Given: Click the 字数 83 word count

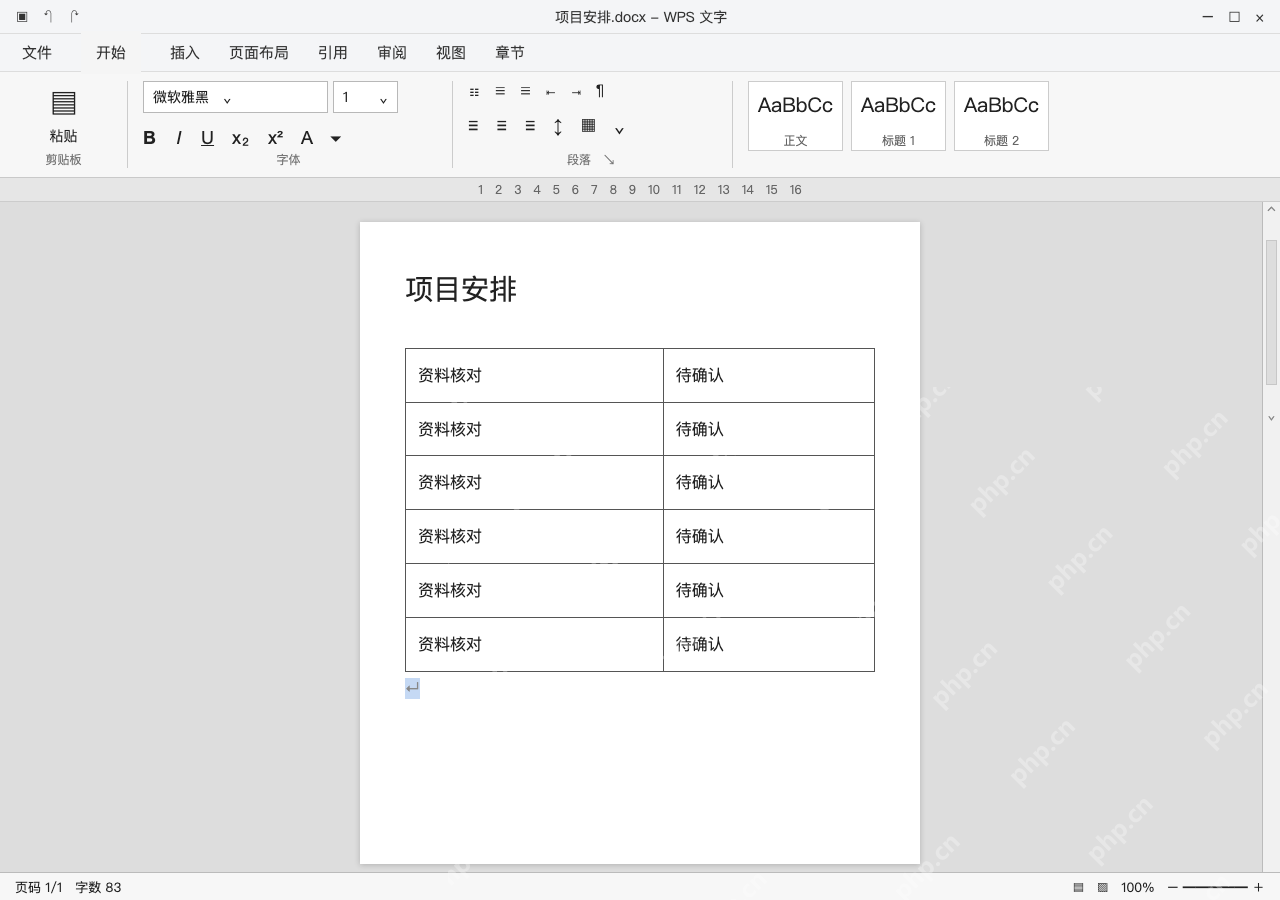Looking at the screenshot, I should (x=98, y=888).
